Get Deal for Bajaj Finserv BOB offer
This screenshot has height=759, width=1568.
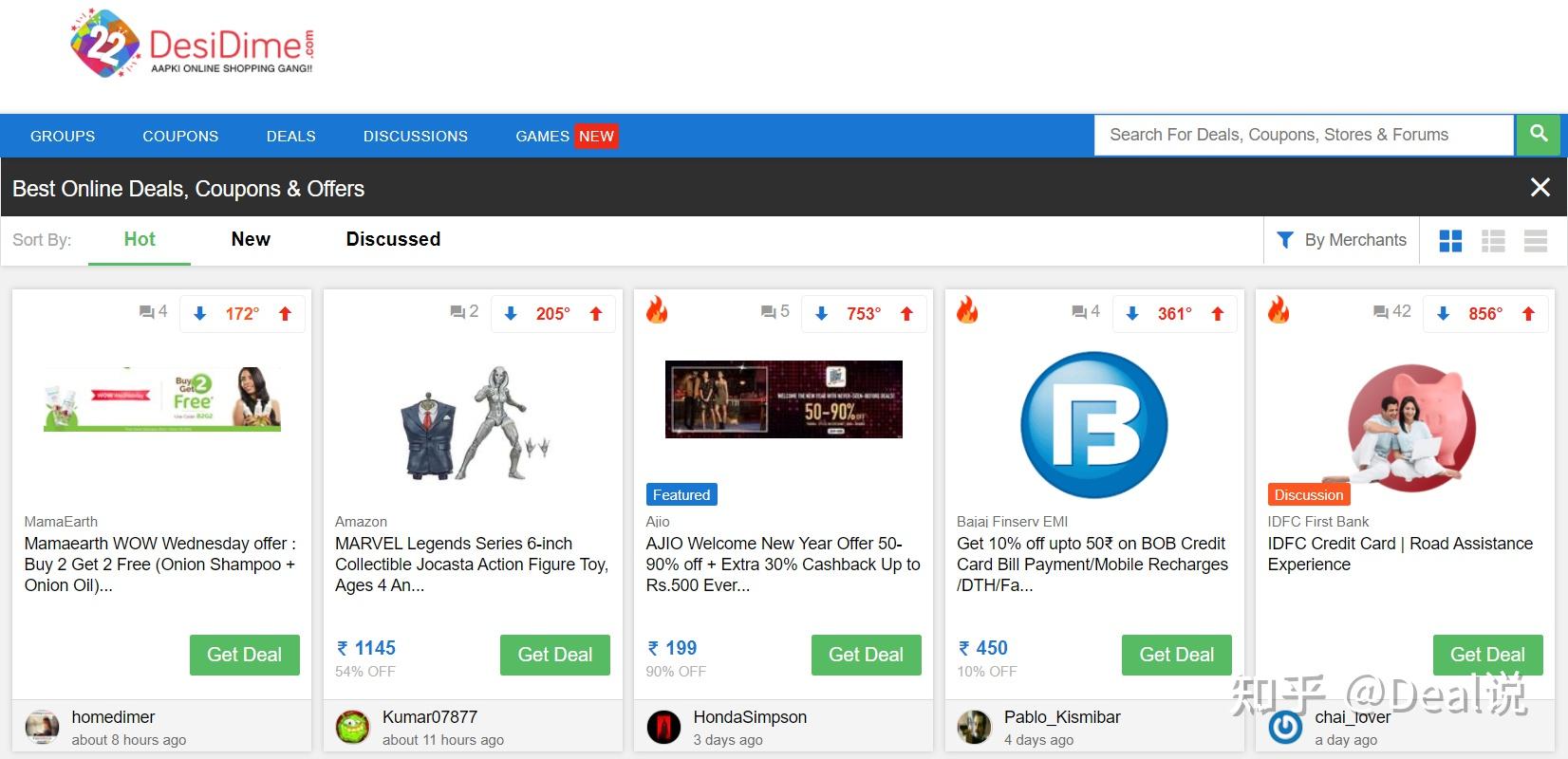[x=1177, y=655]
